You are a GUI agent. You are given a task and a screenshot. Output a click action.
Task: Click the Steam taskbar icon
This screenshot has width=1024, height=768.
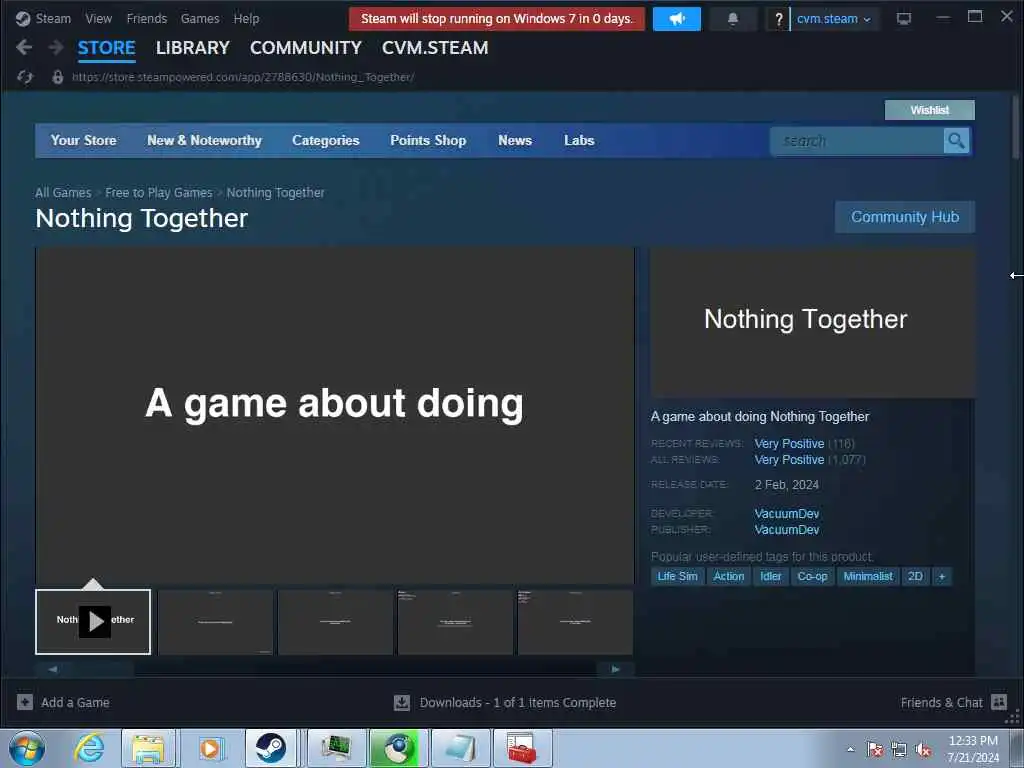pos(270,748)
